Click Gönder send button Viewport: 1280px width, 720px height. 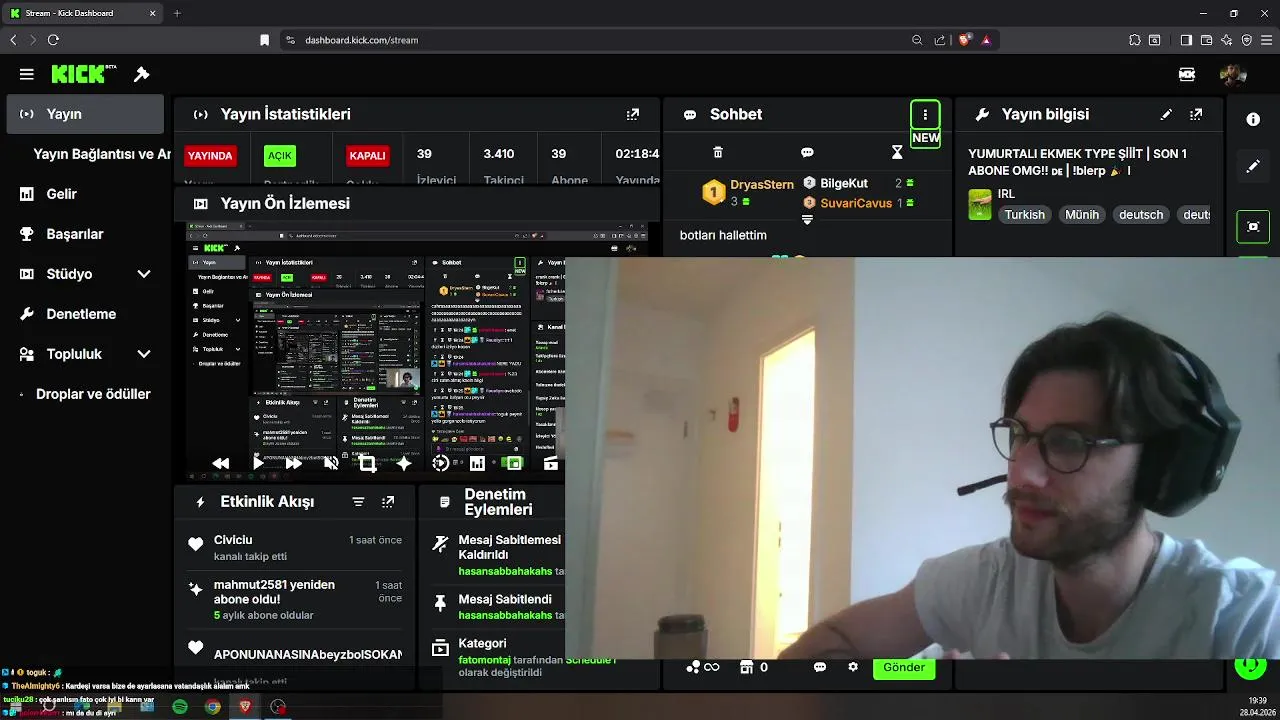904,667
